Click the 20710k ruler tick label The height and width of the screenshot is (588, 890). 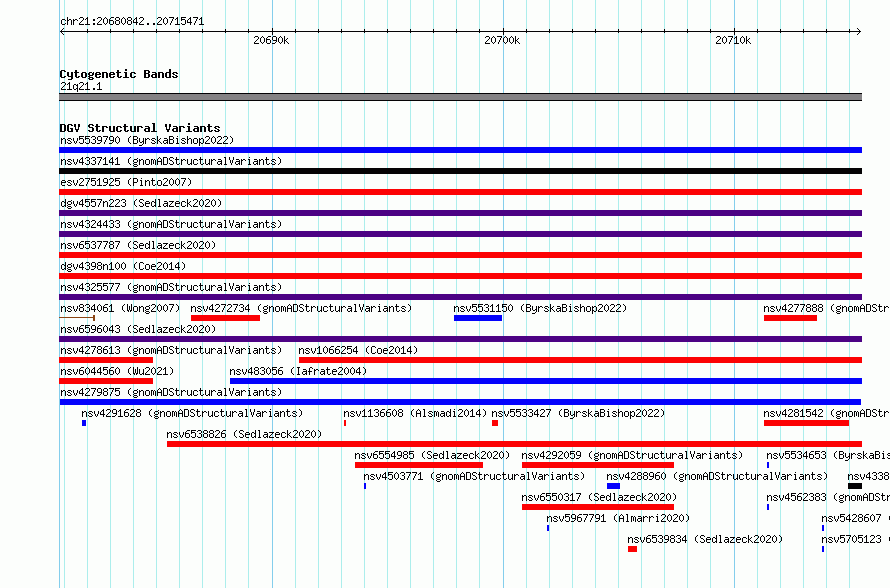click(x=733, y=40)
